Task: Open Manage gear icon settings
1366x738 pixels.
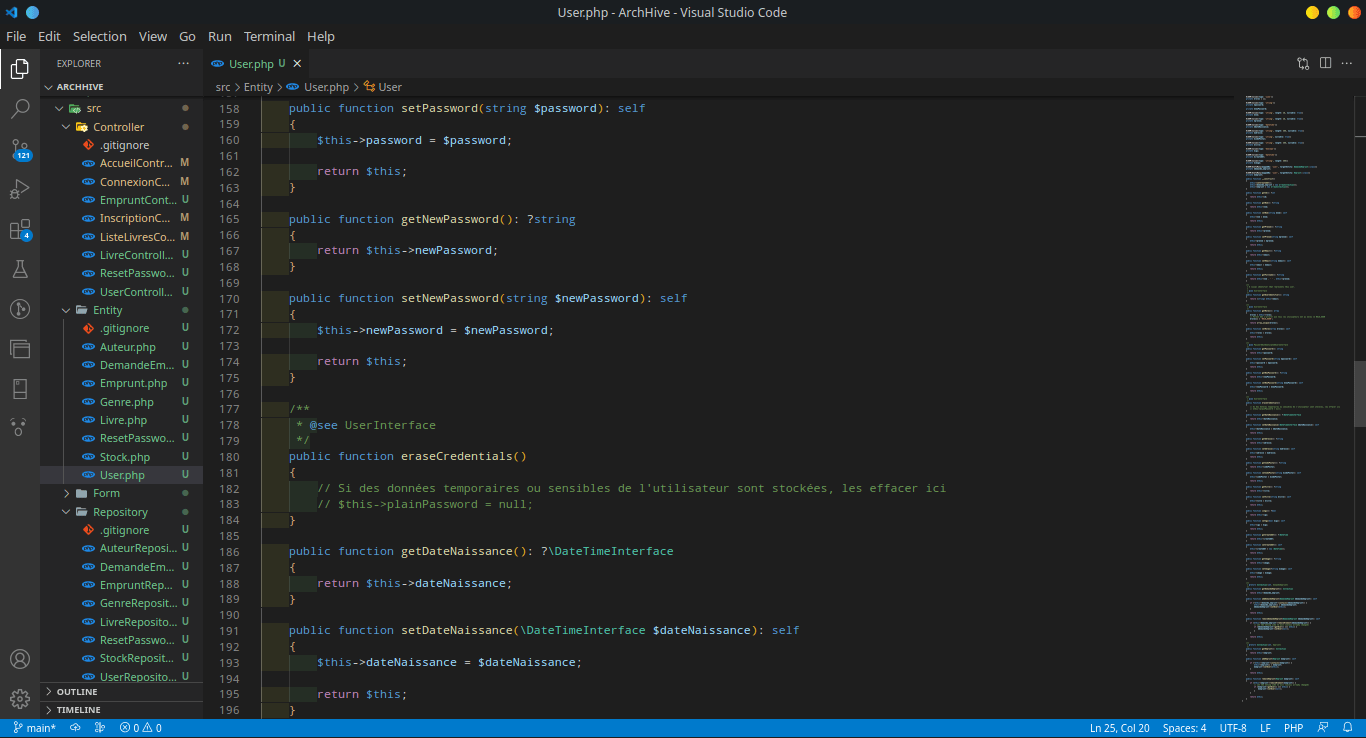Action: pos(20,698)
